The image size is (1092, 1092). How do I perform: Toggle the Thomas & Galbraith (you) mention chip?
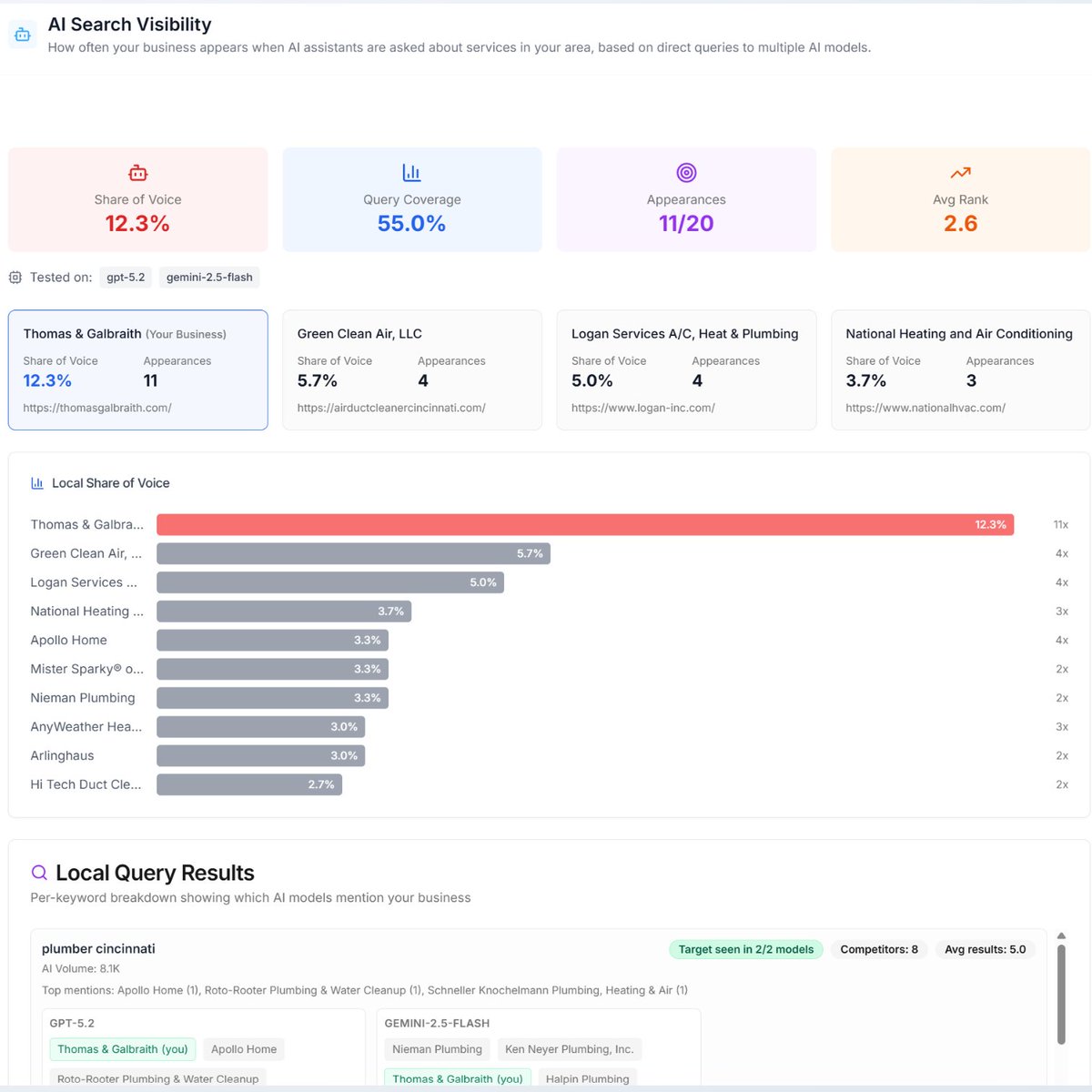[x=122, y=1048]
